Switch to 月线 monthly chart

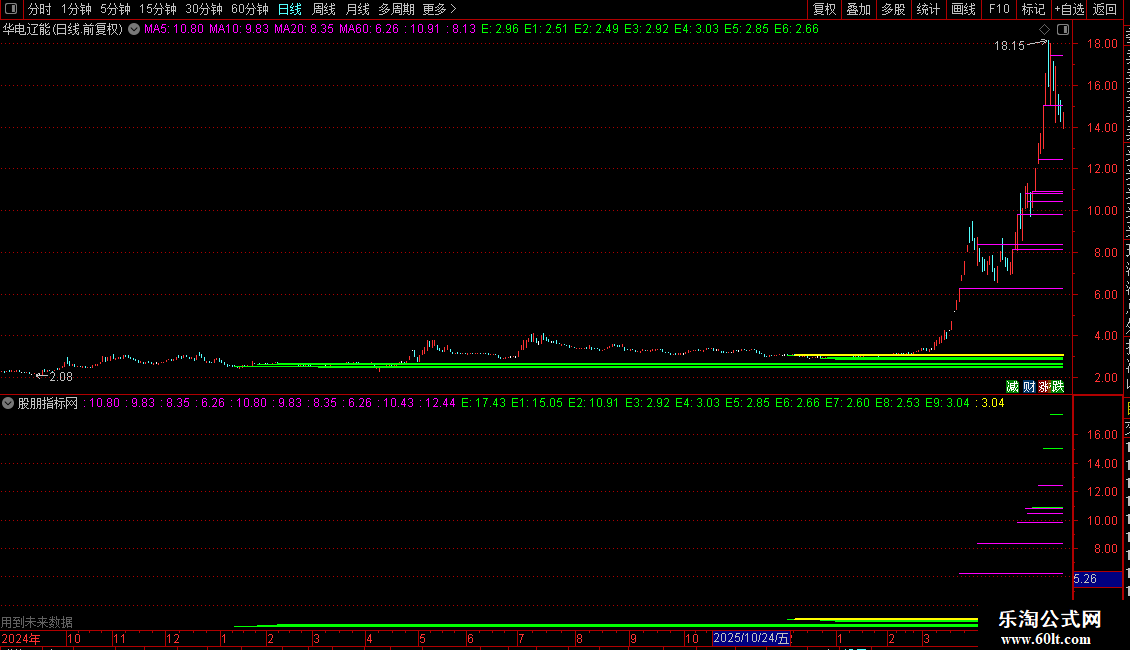(x=357, y=9)
